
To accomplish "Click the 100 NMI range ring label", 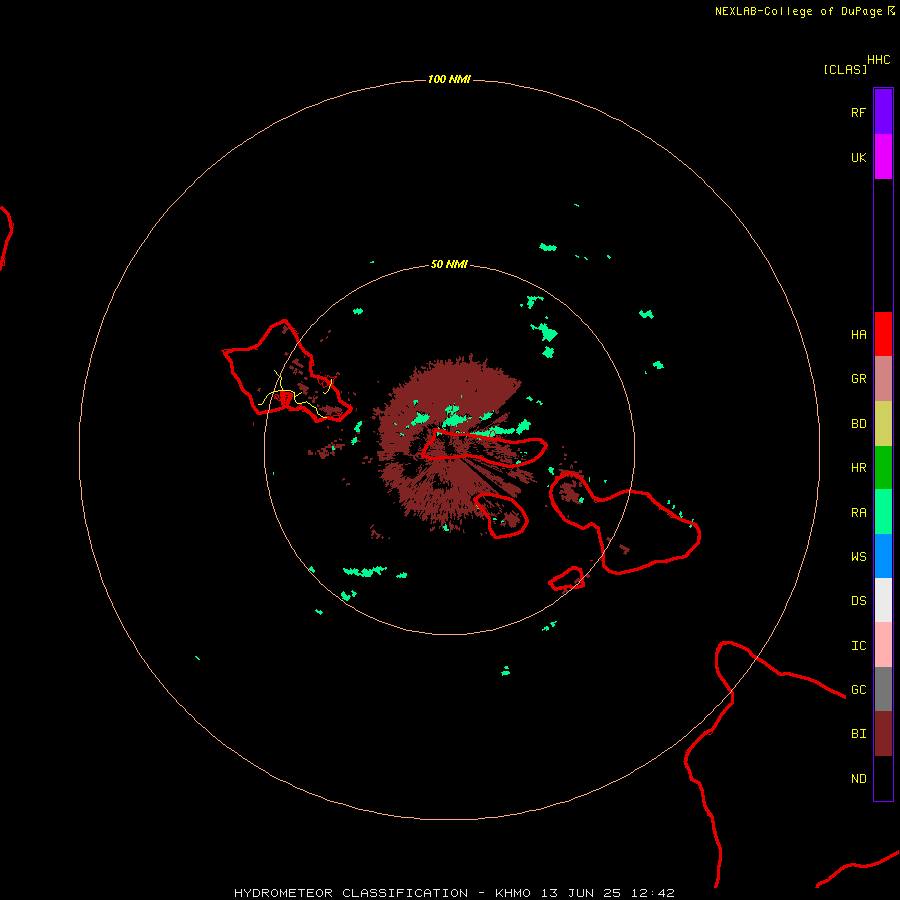I will pos(449,79).
